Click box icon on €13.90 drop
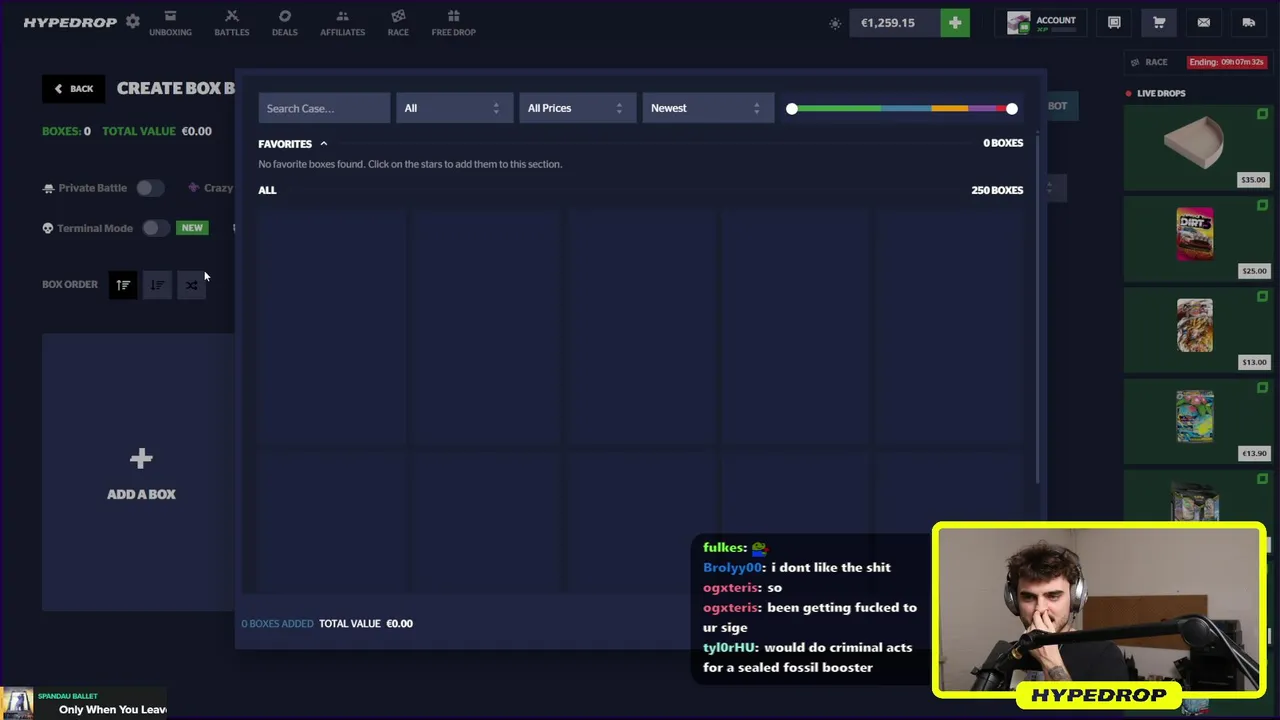The height and width of the screenshot is (720, 1280). (1262, 387)
